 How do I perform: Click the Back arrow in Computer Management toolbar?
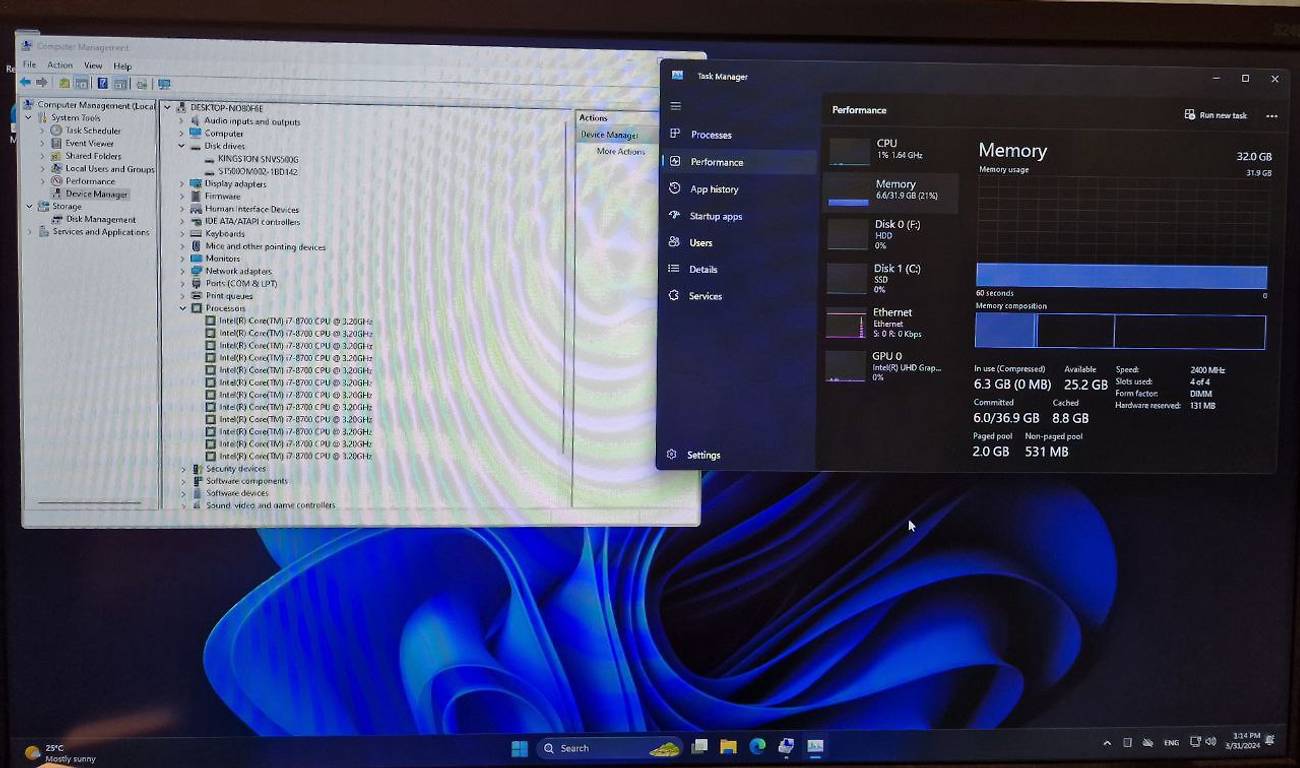click(x=25, y=83)
